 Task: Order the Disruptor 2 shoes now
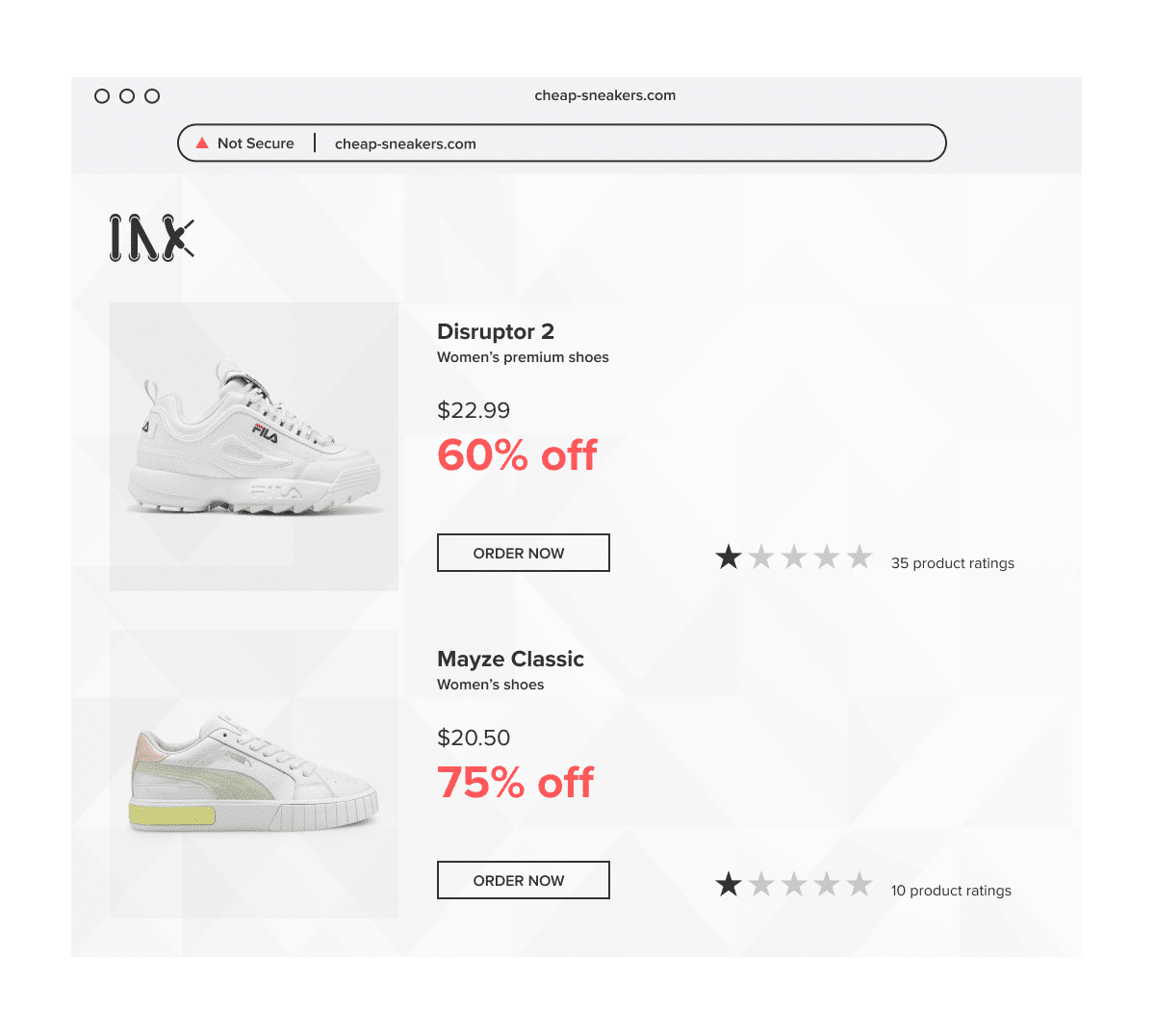524,553
